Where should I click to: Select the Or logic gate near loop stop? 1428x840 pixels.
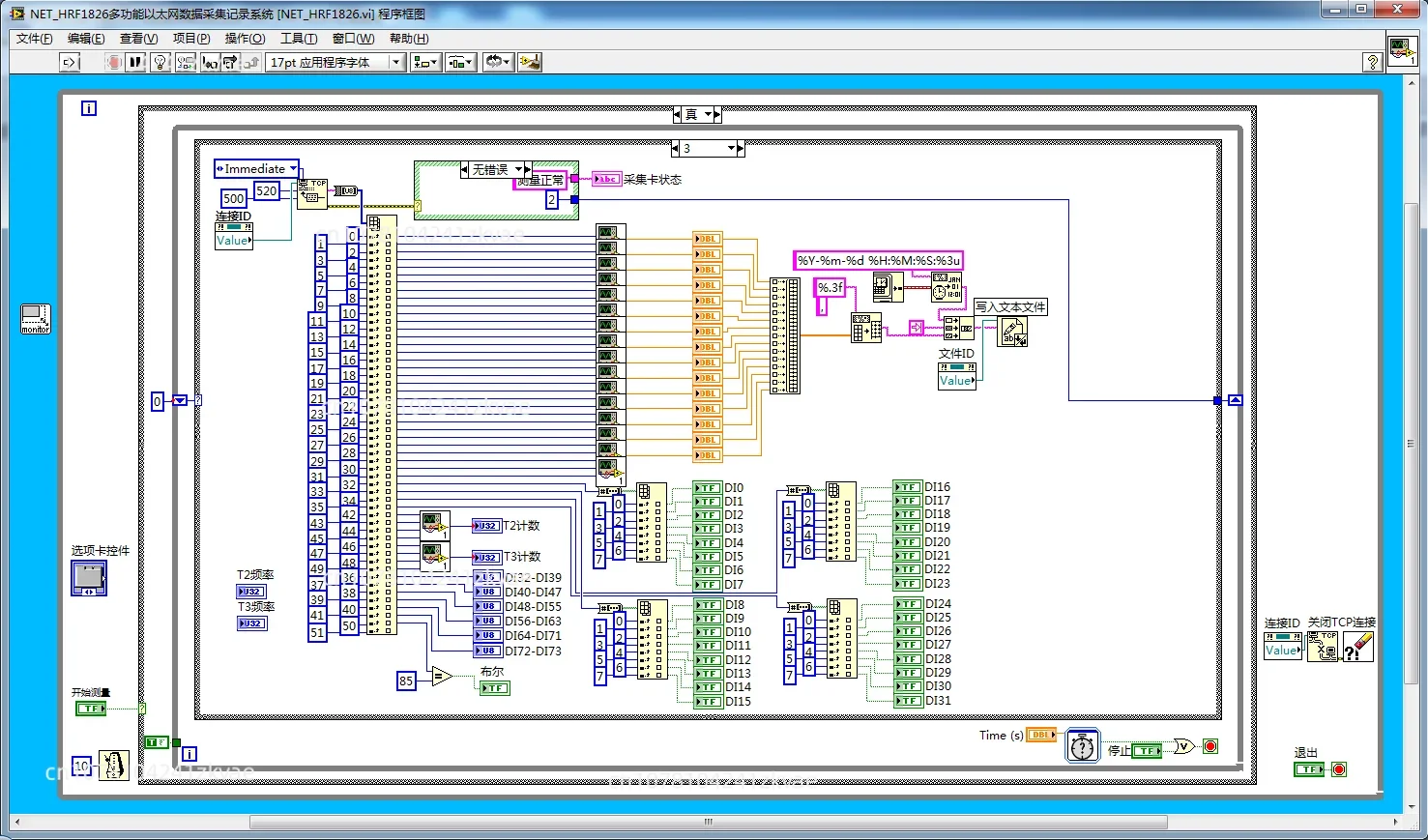pos(1183,746)
